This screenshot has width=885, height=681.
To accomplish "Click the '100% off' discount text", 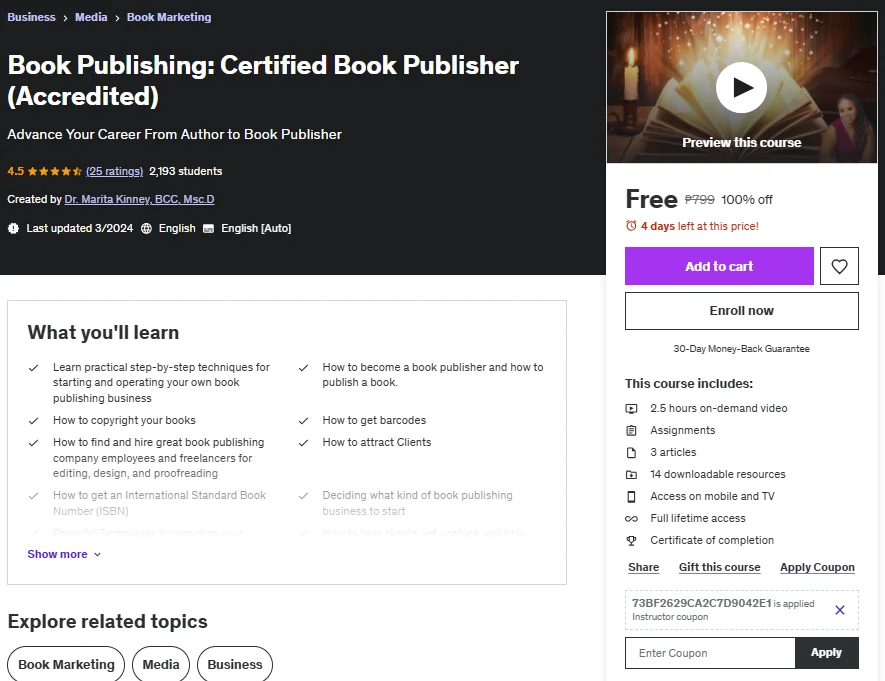I will pos(747,200).
